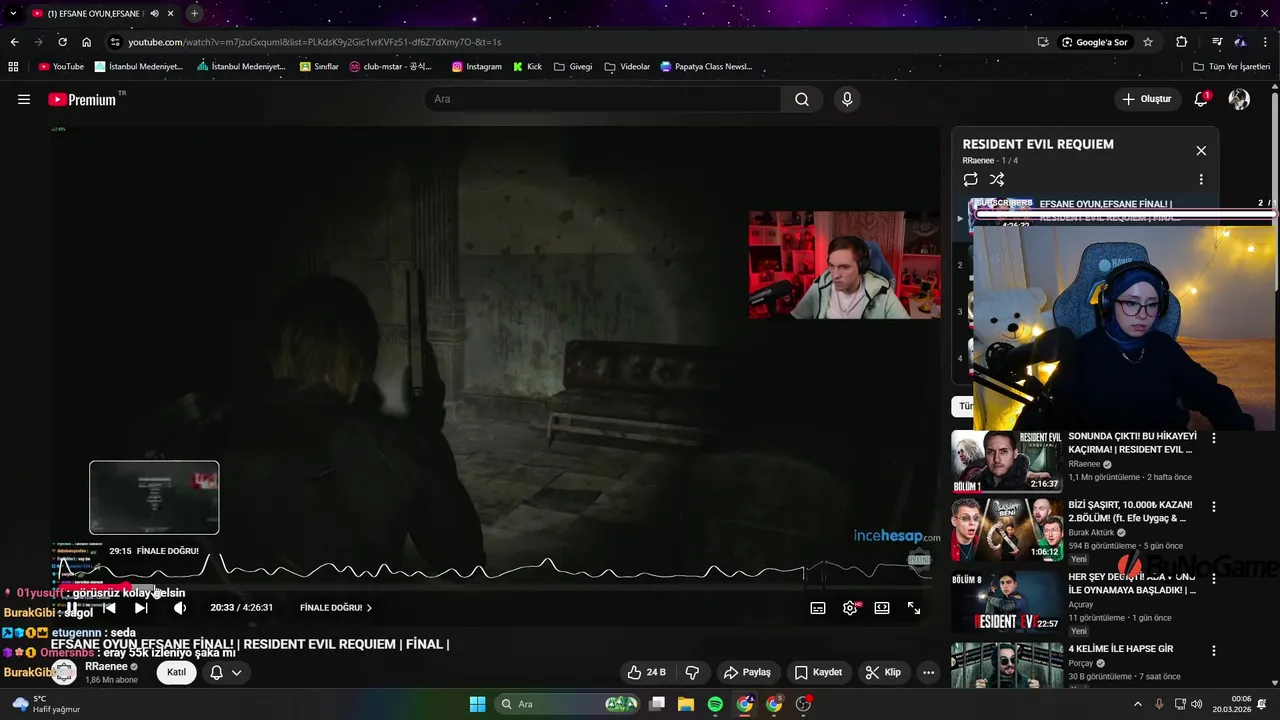Open the HER ŞEY DEĞİŞTİ! video thumbnail
1280x720 pixels.
[x=1006, y=601]
